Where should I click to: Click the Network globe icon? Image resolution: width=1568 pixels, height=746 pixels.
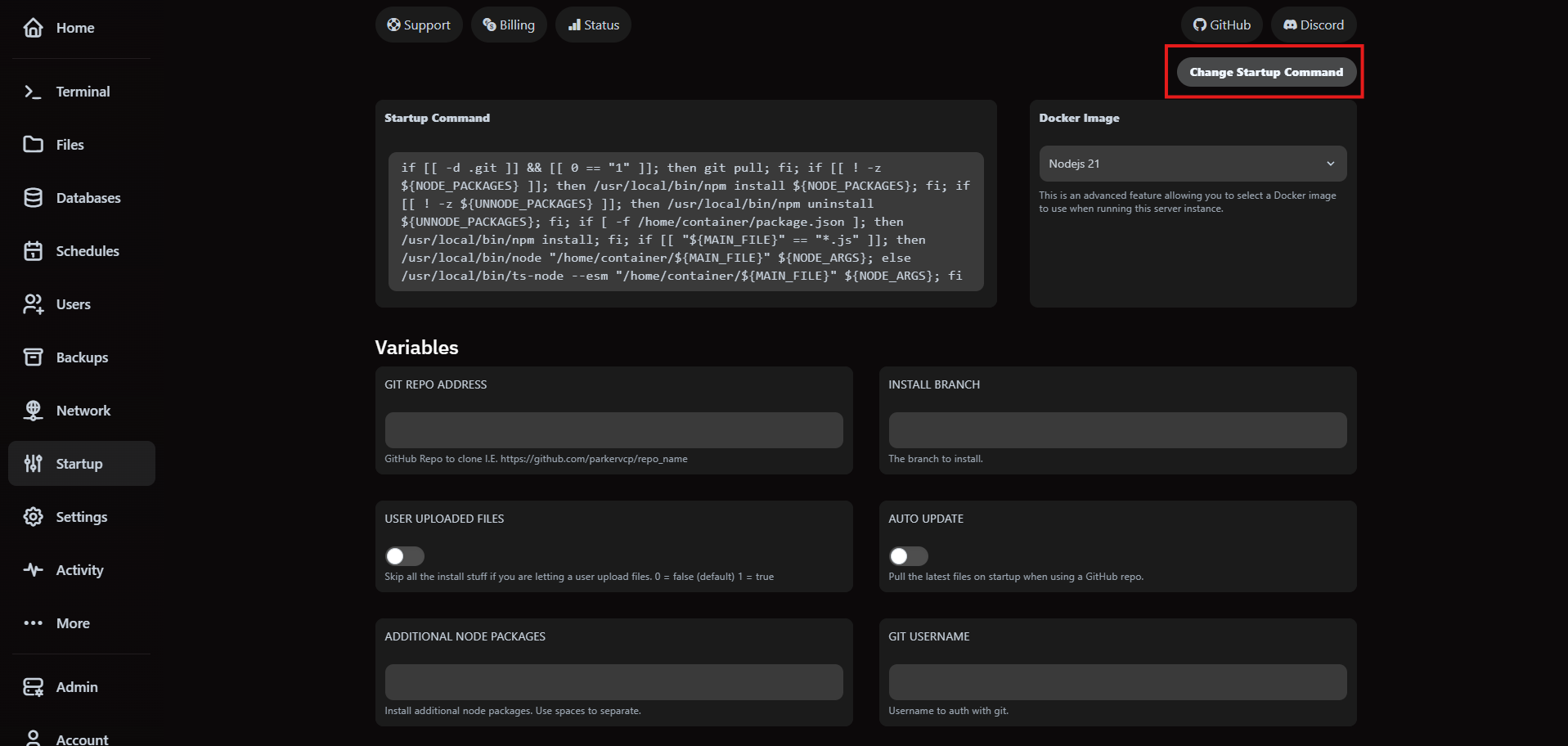tap(33, 410)
